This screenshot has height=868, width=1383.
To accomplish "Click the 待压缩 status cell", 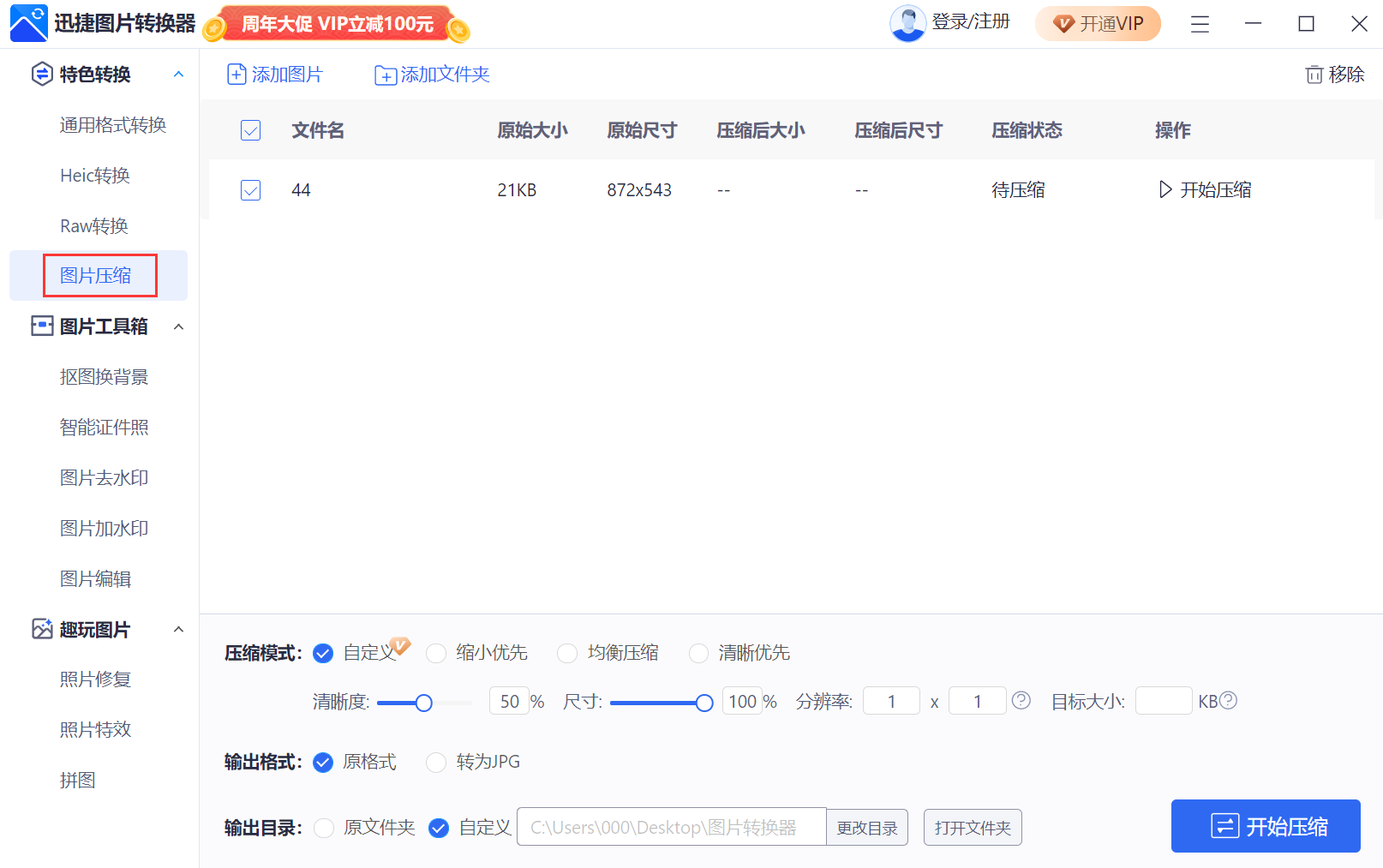I will (1018, 190).
